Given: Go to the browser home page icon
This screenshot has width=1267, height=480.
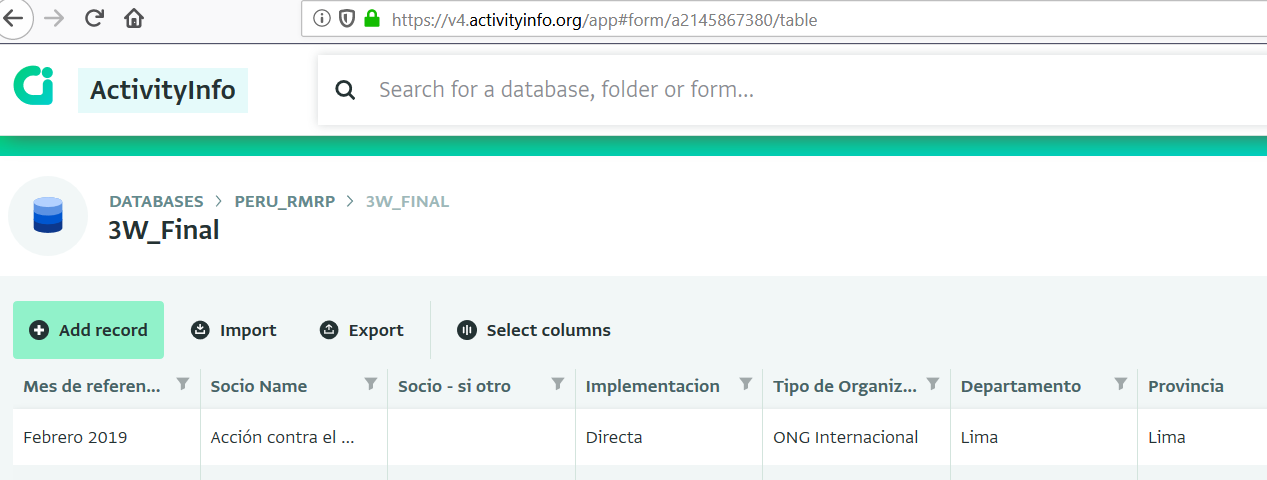Looking at the screenshot, I should click(134, 18).
